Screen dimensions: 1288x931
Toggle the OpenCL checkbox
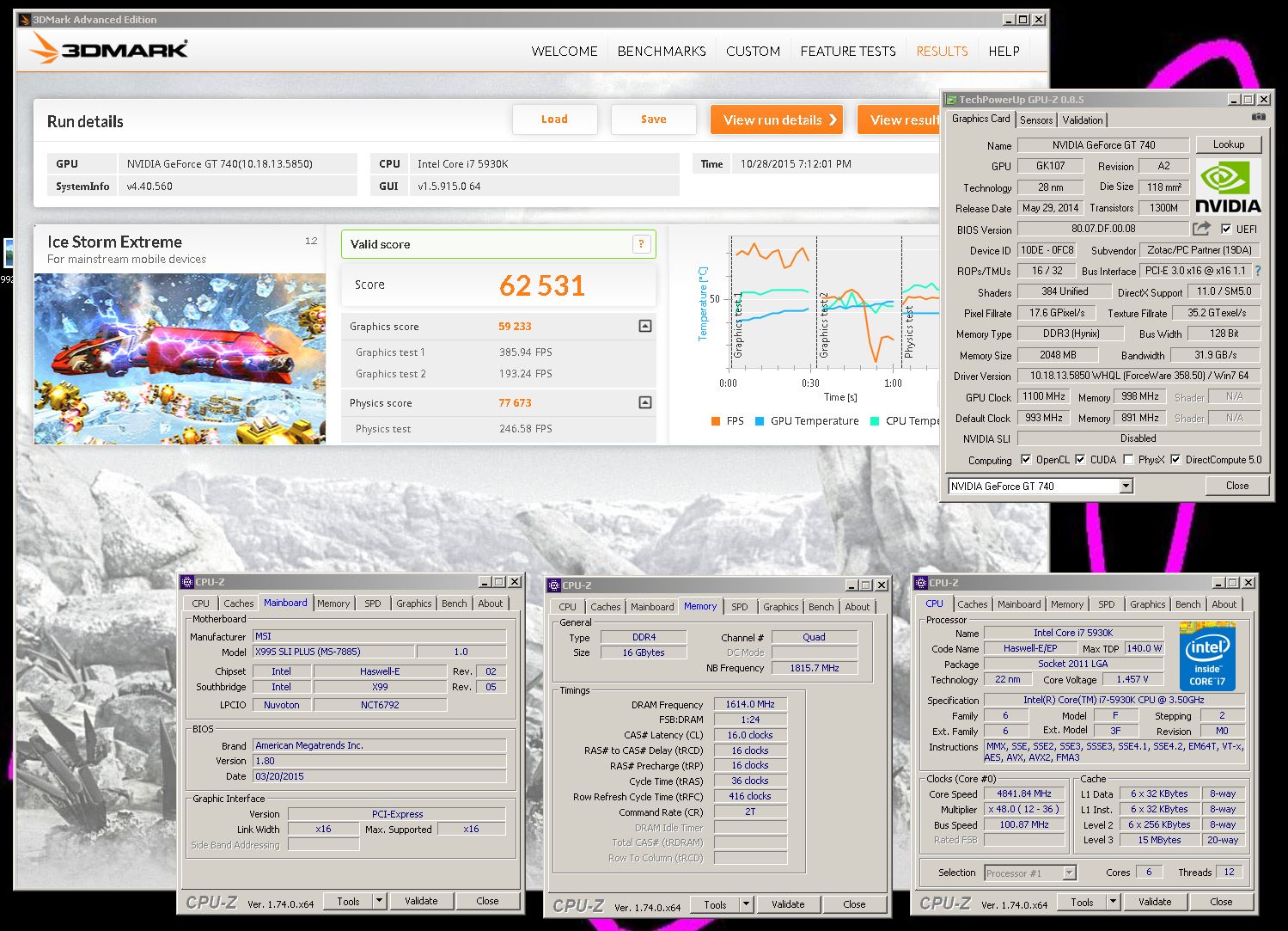(1025, 460)
